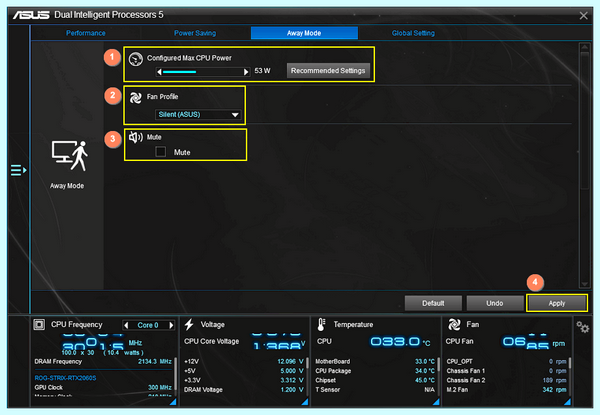Viewport: 600px width, 415px height.
Task: Click the +3.3V voltage row
Action: [244, 381]
